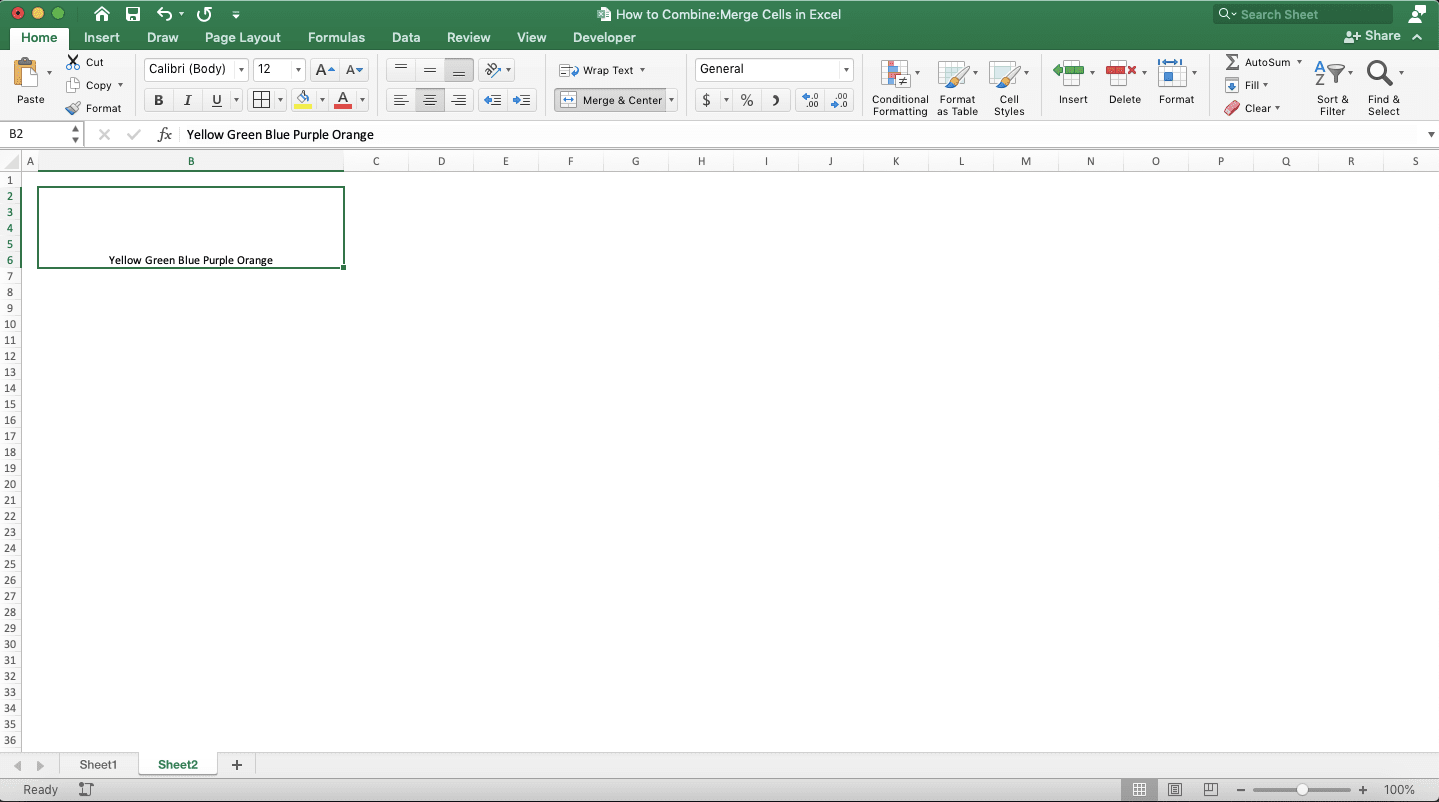Click the Sort & Filter icon
The image size is (1439, 802).
pyautogui.click(x=1328, y=73)
